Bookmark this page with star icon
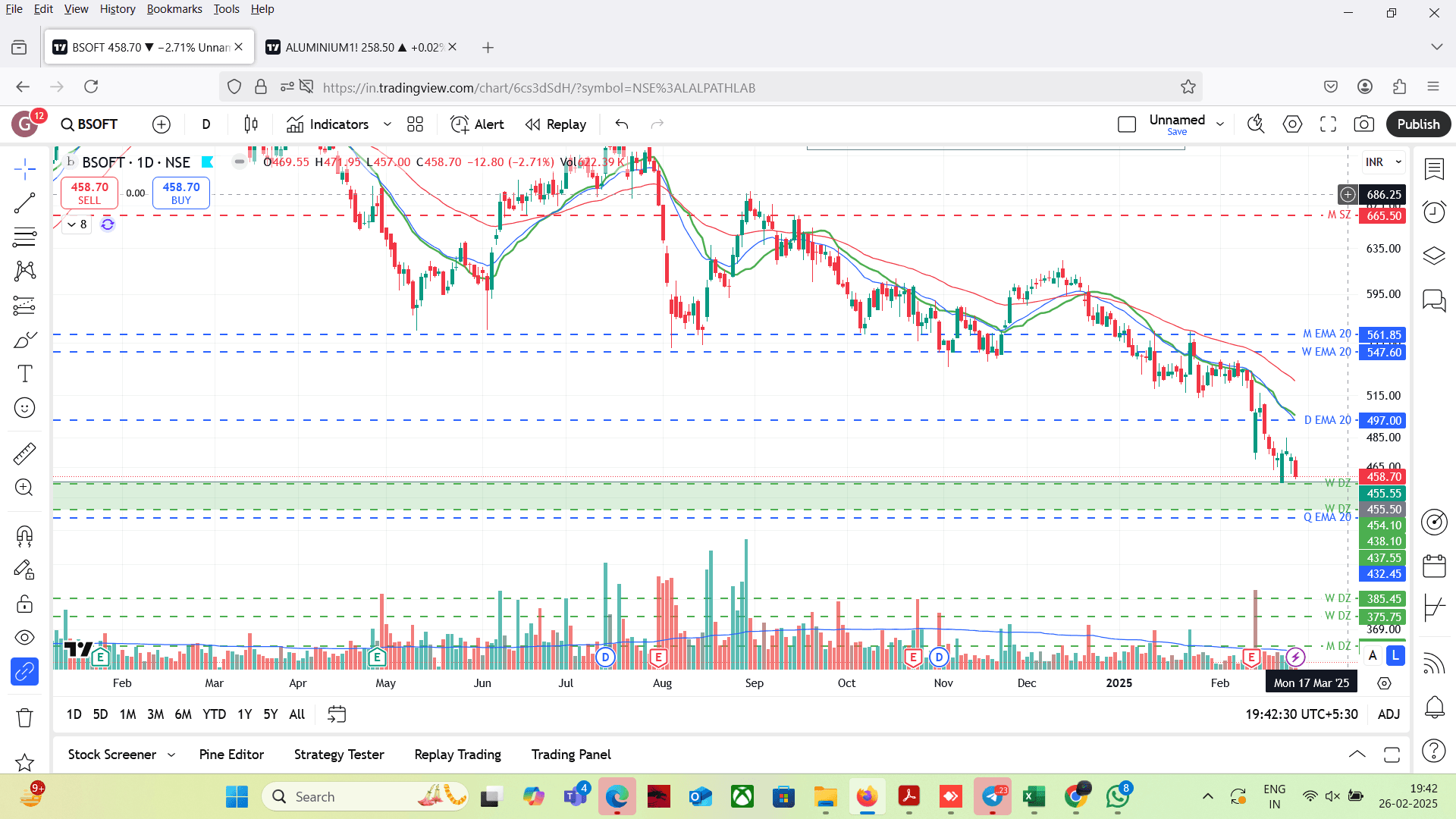Screen dimensions: 1456x819 [1188, 87]
